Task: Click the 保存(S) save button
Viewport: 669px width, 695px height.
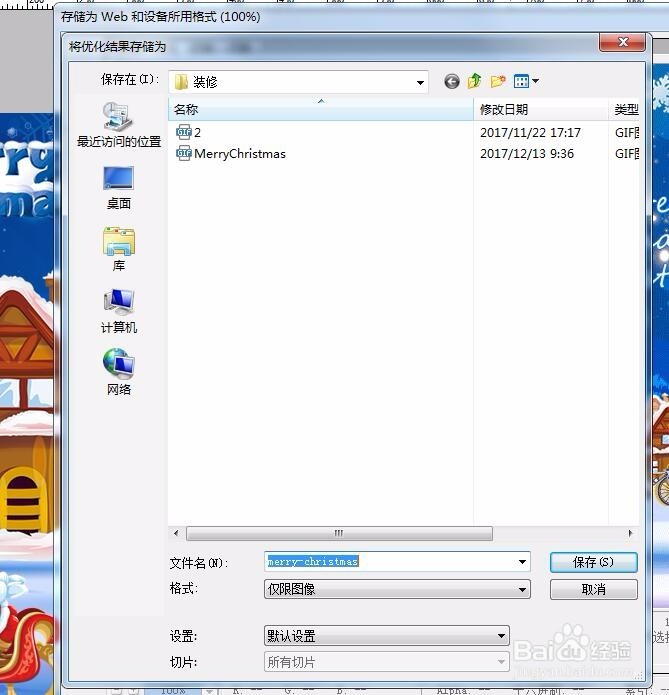Action: (x=594, y=562)
